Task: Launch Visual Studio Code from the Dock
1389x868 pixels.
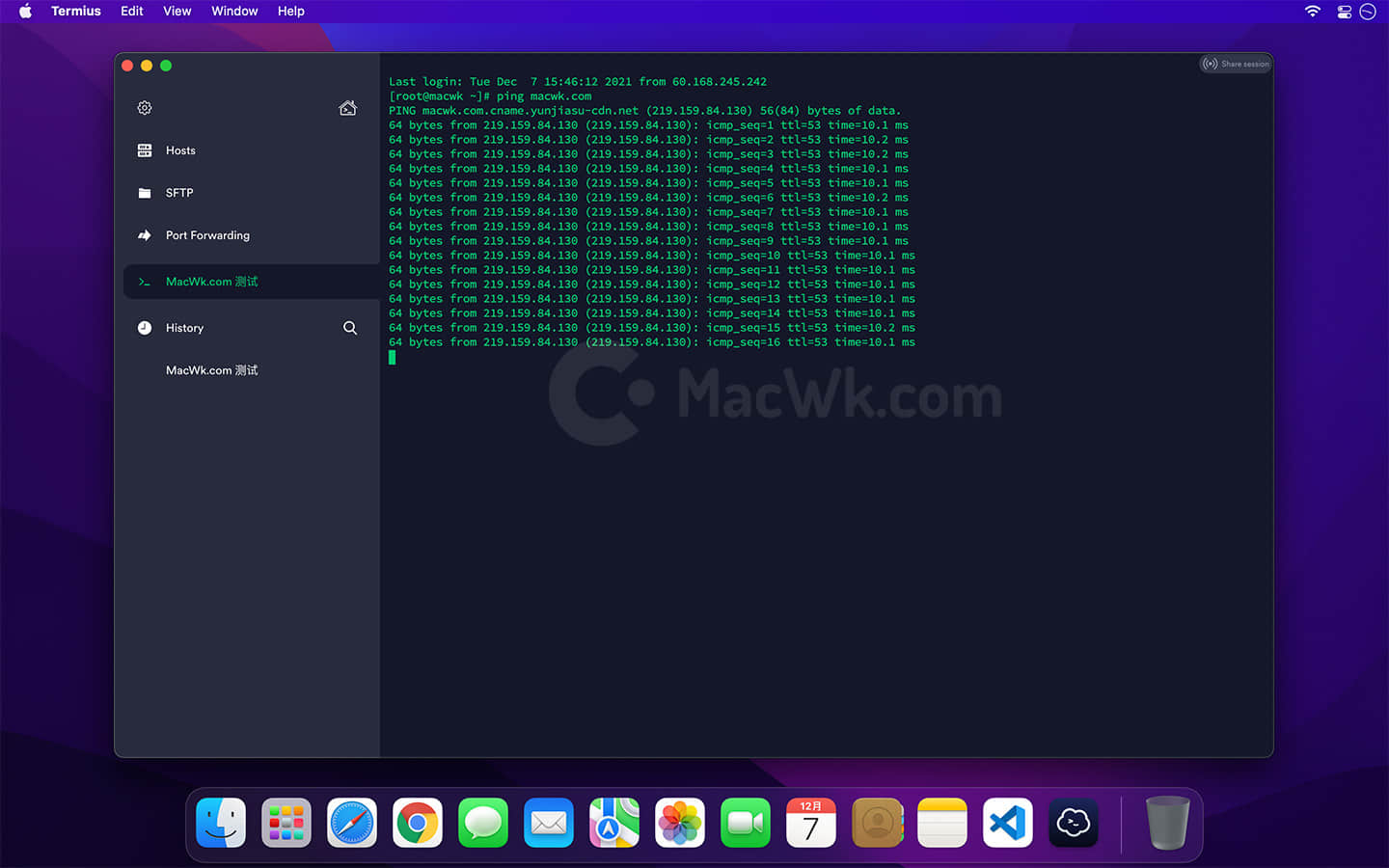Action: click(1008, 823)
